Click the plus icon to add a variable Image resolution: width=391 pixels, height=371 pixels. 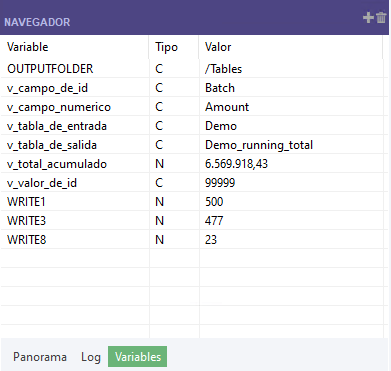[368, 17]
